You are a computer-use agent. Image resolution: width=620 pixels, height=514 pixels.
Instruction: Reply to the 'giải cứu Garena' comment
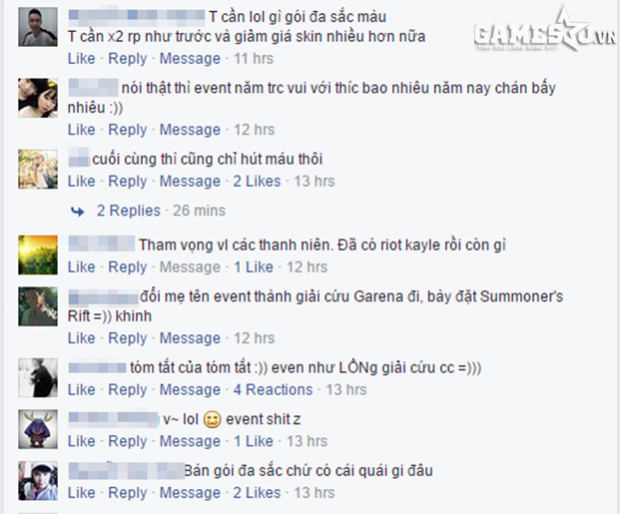click(127, 338)
